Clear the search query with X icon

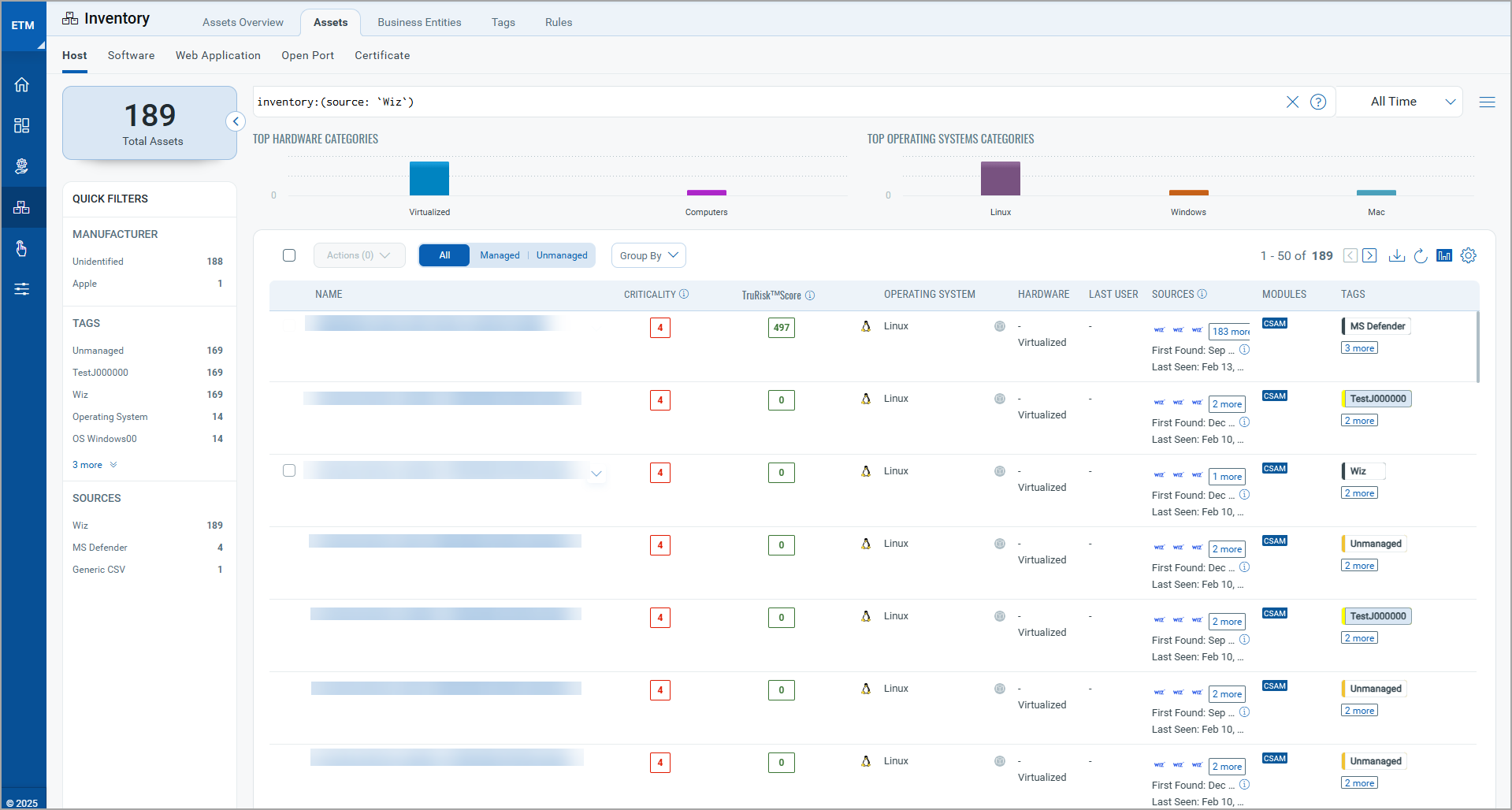click(x=1292, y=102)
